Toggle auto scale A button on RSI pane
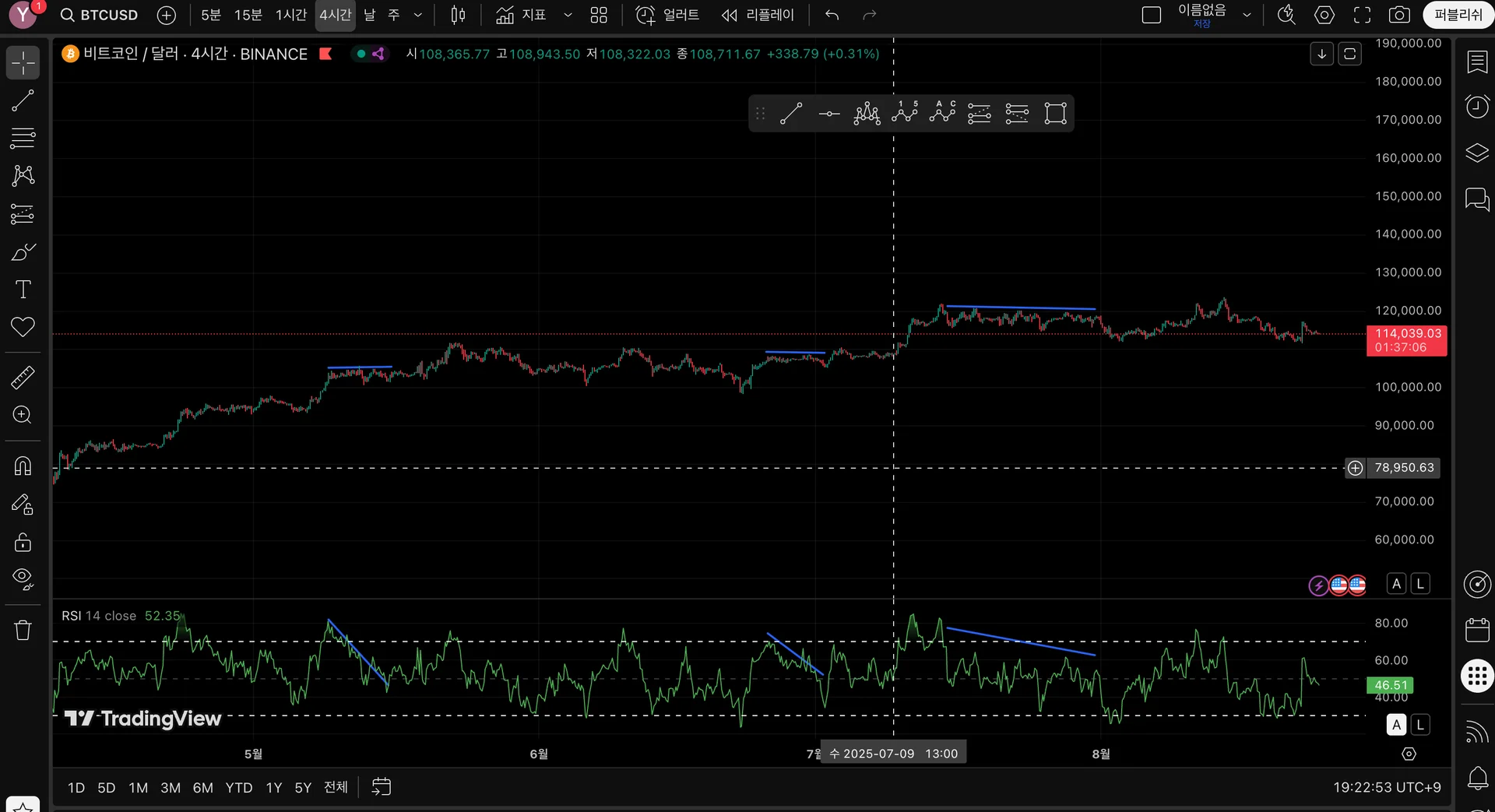 point(1396,725)
